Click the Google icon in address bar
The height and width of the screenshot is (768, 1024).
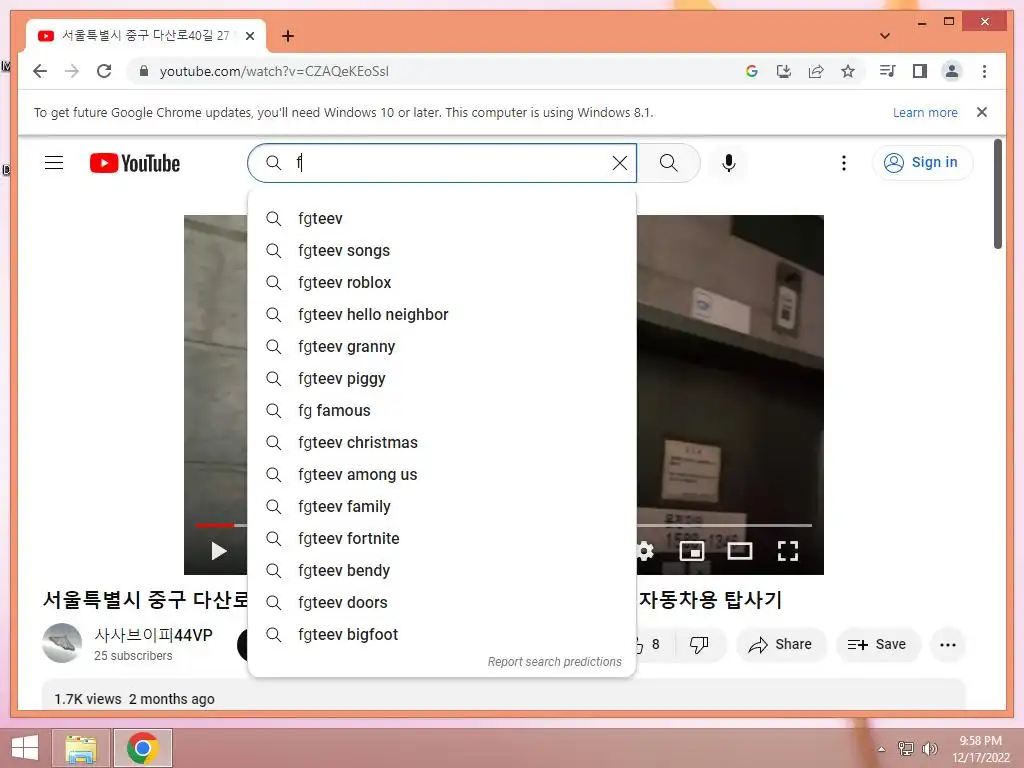point(752,71)
